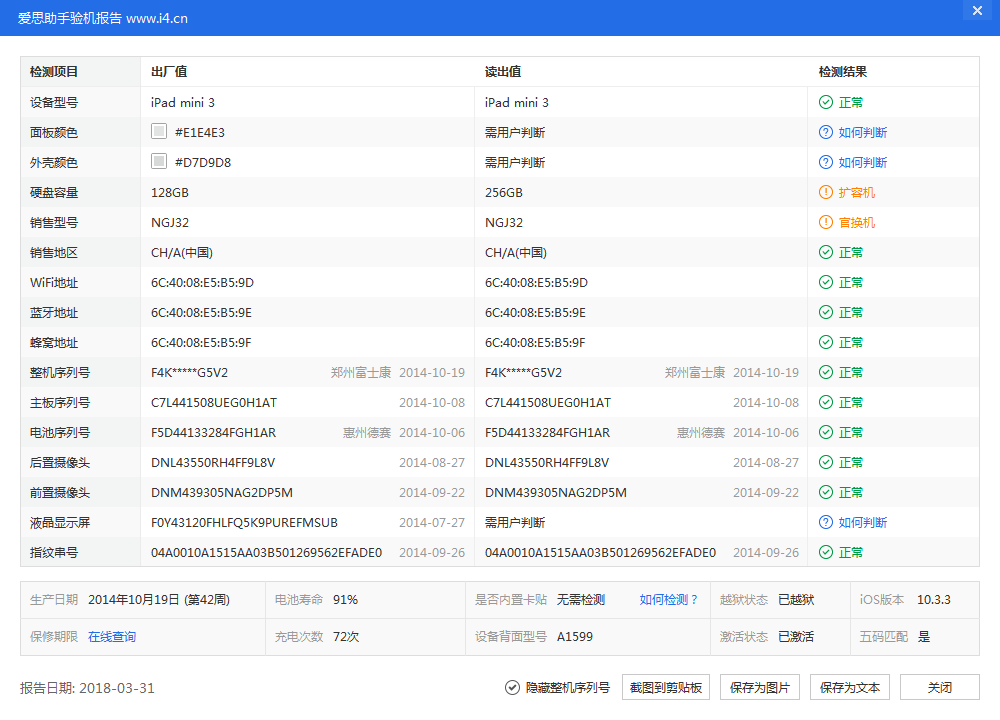This screenshot has width=1000, height=720.
Task: Click the warning icon next to 扩容机
Action: pos(826,192)
